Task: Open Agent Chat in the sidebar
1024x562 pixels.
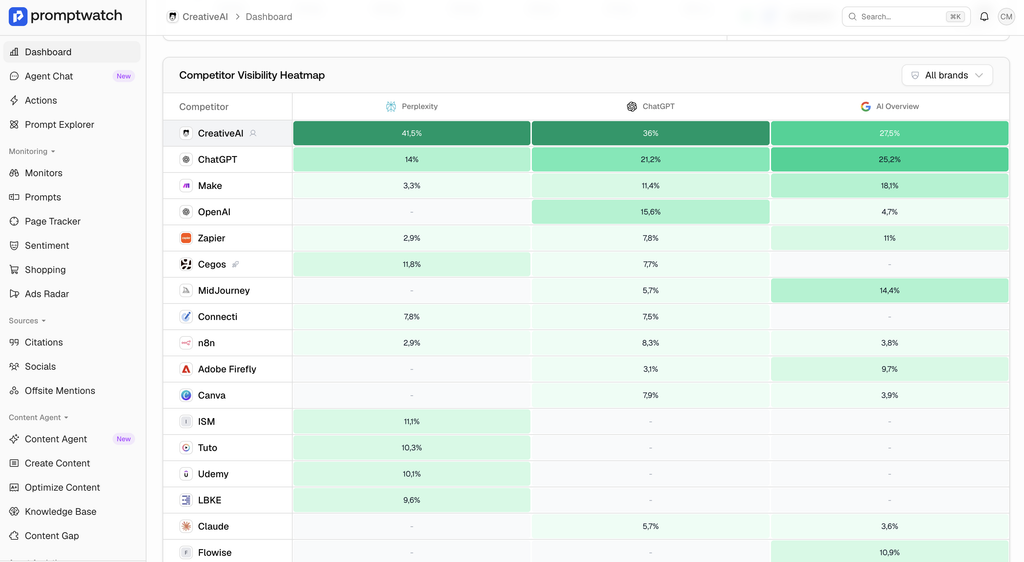Action: click(72, 76)
